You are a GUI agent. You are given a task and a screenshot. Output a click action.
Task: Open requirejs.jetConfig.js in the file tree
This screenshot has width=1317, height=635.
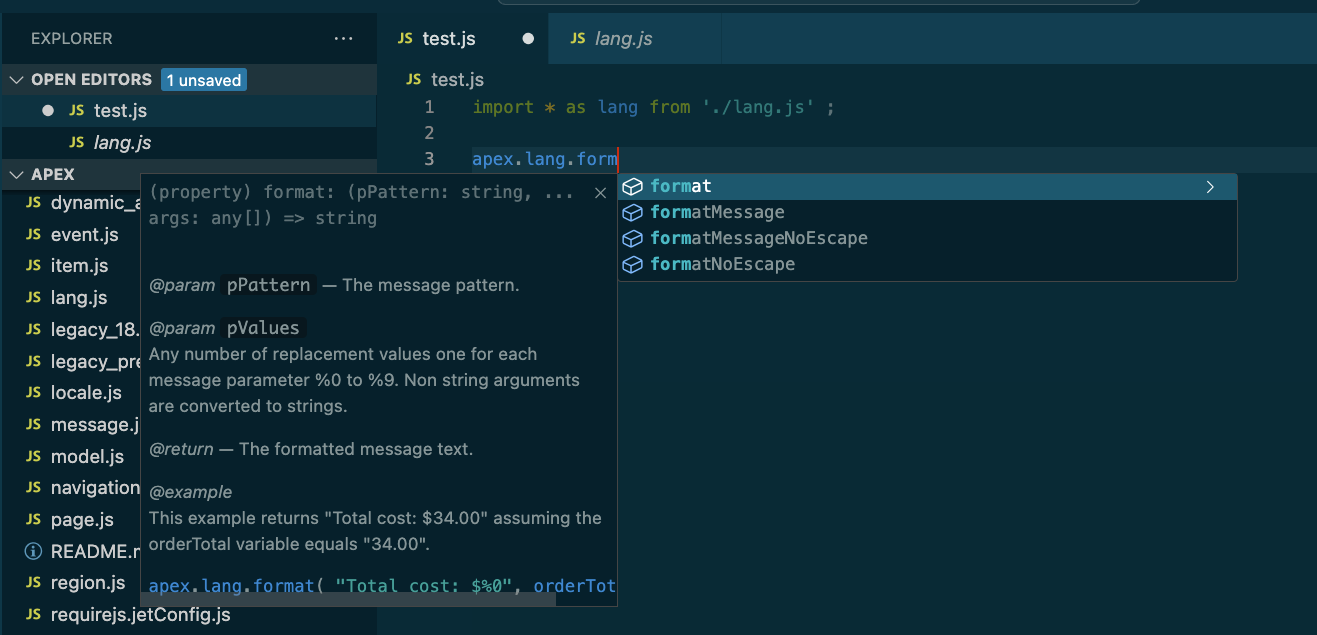pyautogui.click(x=140, y=614)
